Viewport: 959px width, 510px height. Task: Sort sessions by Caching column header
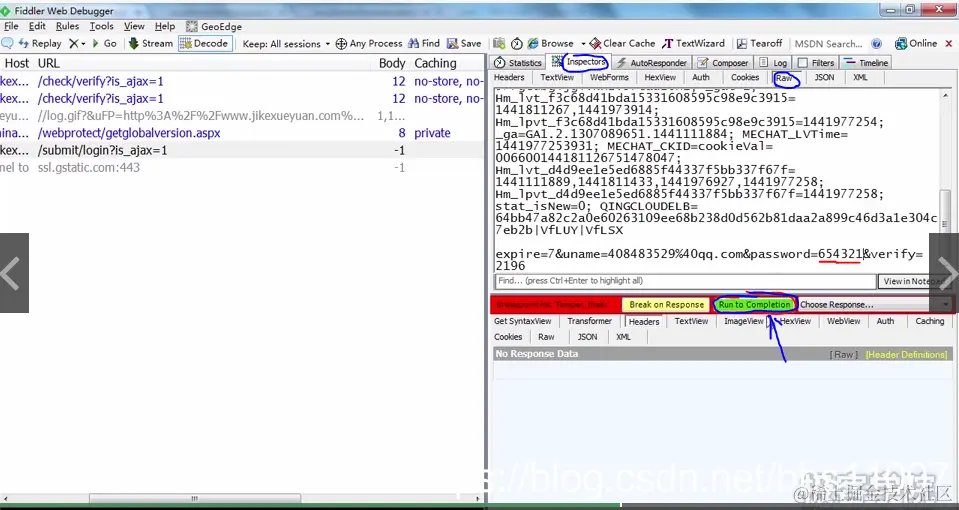click(x=435, y=63)
